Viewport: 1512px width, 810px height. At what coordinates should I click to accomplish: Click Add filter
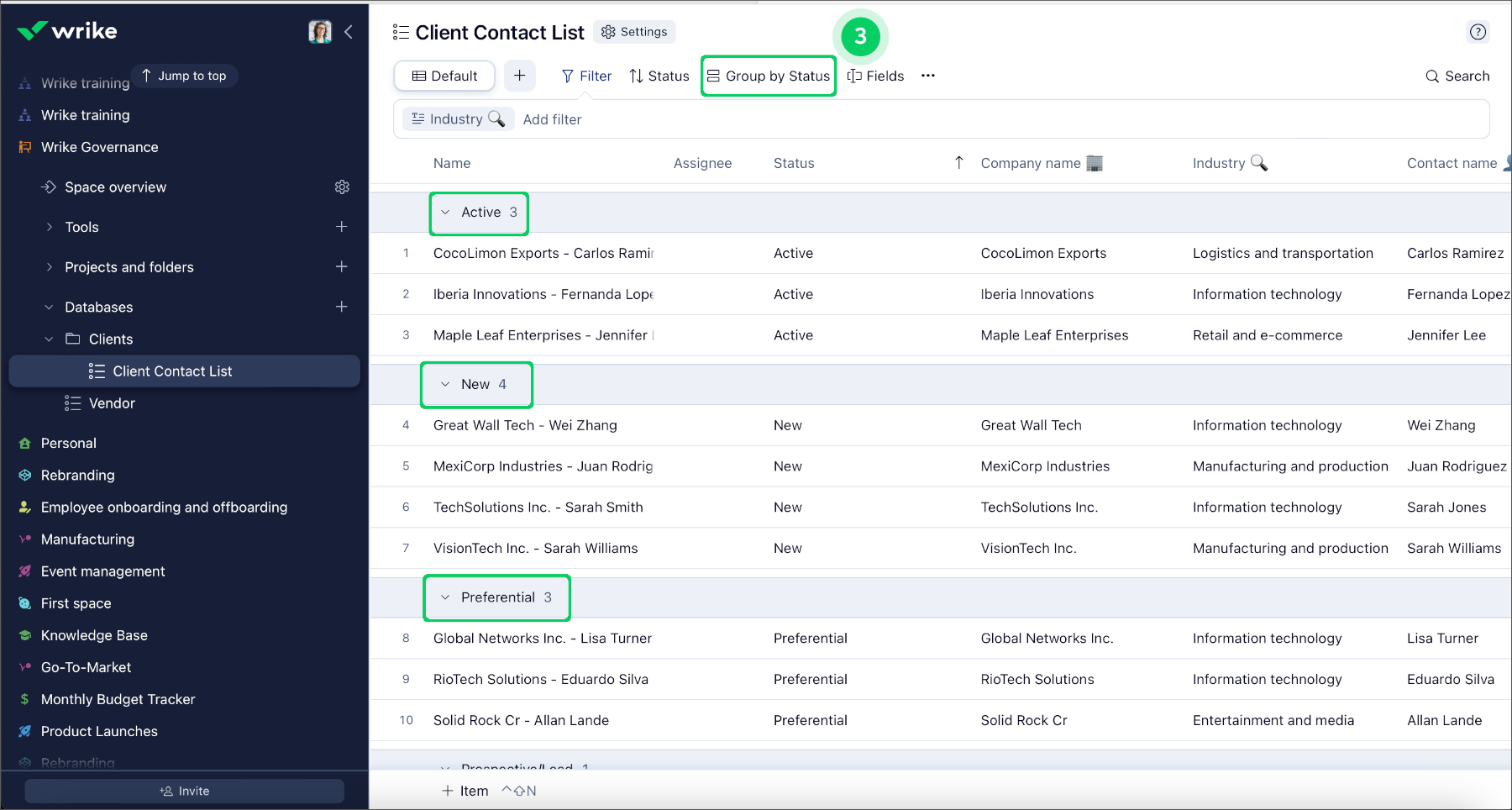[552, 119]
